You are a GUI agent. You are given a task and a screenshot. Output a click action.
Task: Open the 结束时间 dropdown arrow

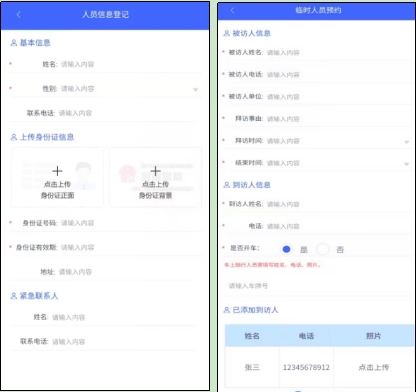coord(407,164)
